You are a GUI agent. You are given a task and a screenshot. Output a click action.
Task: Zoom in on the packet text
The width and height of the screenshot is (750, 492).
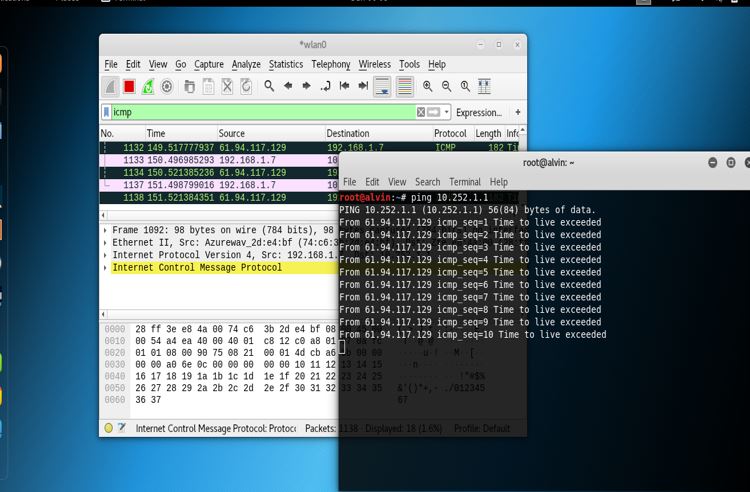[427, 86]
